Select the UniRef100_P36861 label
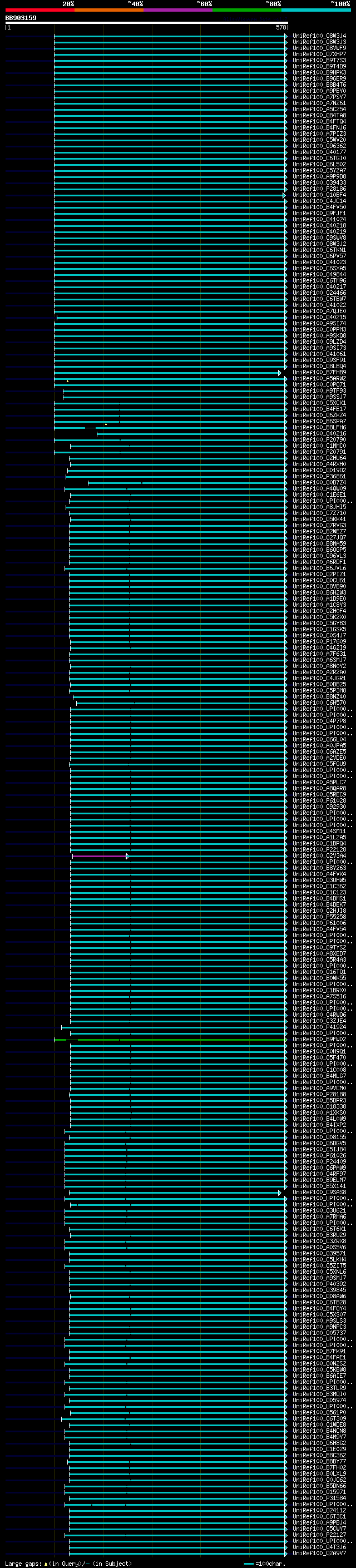 [319, 477]
